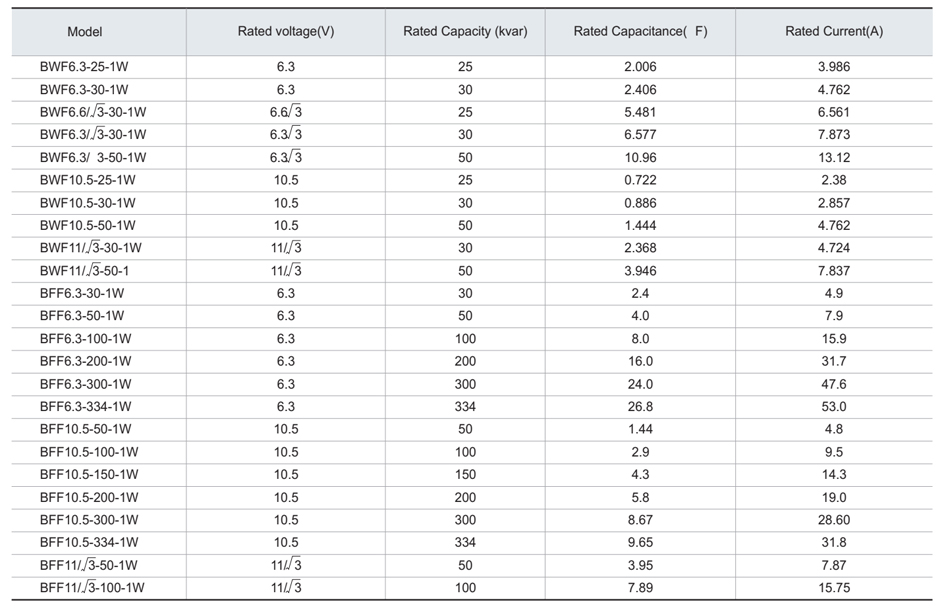Click the Rated voltage(V) column header

click(x=286, y=32)
